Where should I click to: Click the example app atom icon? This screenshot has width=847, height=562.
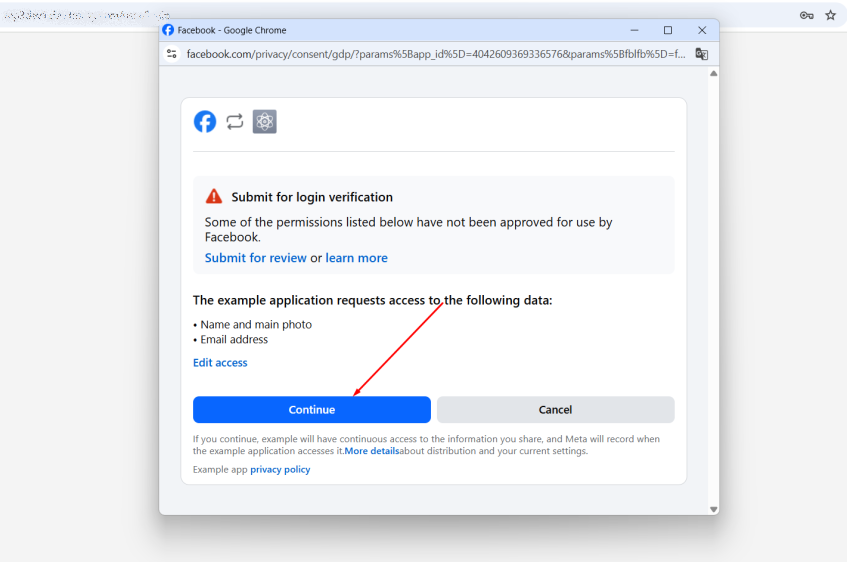(x=265, y=122)
